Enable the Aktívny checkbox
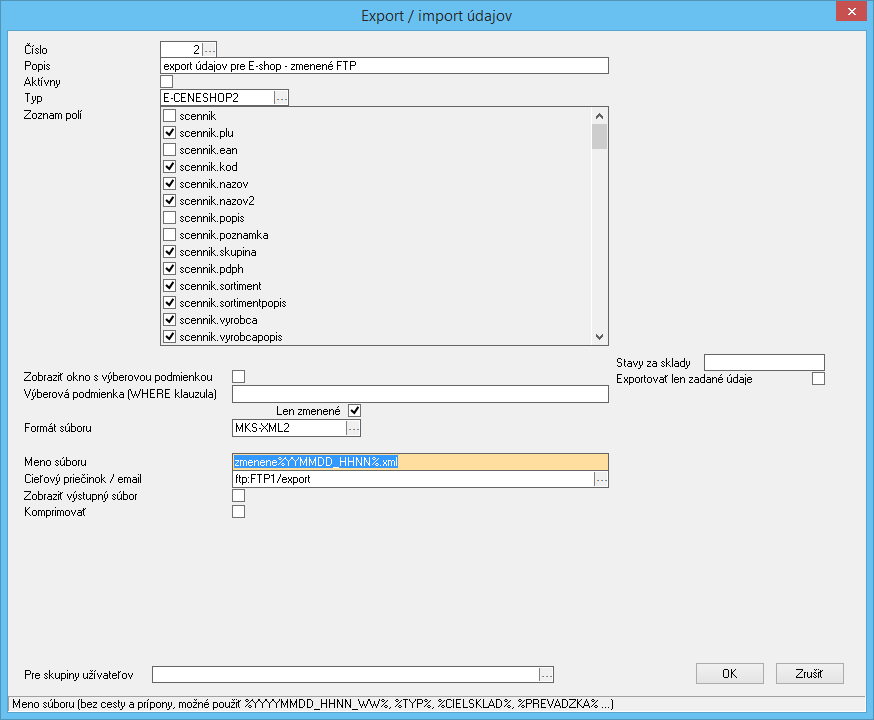Screen dimensions: 874x720 (x=167, y=82)
